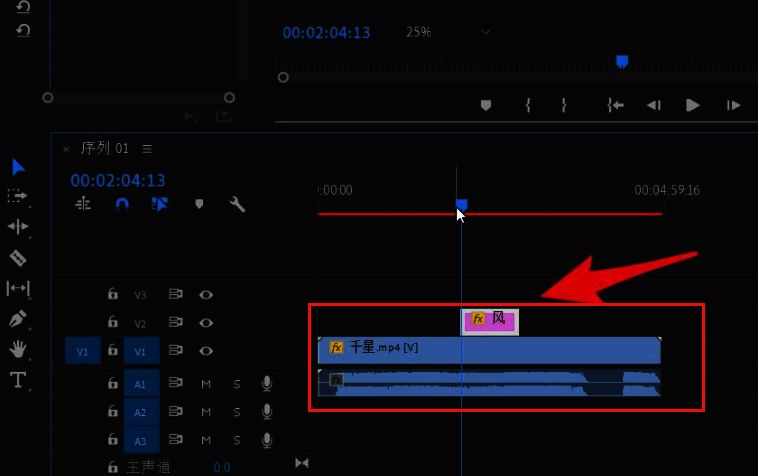This screenshot has height=476, width=758.
Task: Add marker from timeline header
Action: (x=199, y=204)
